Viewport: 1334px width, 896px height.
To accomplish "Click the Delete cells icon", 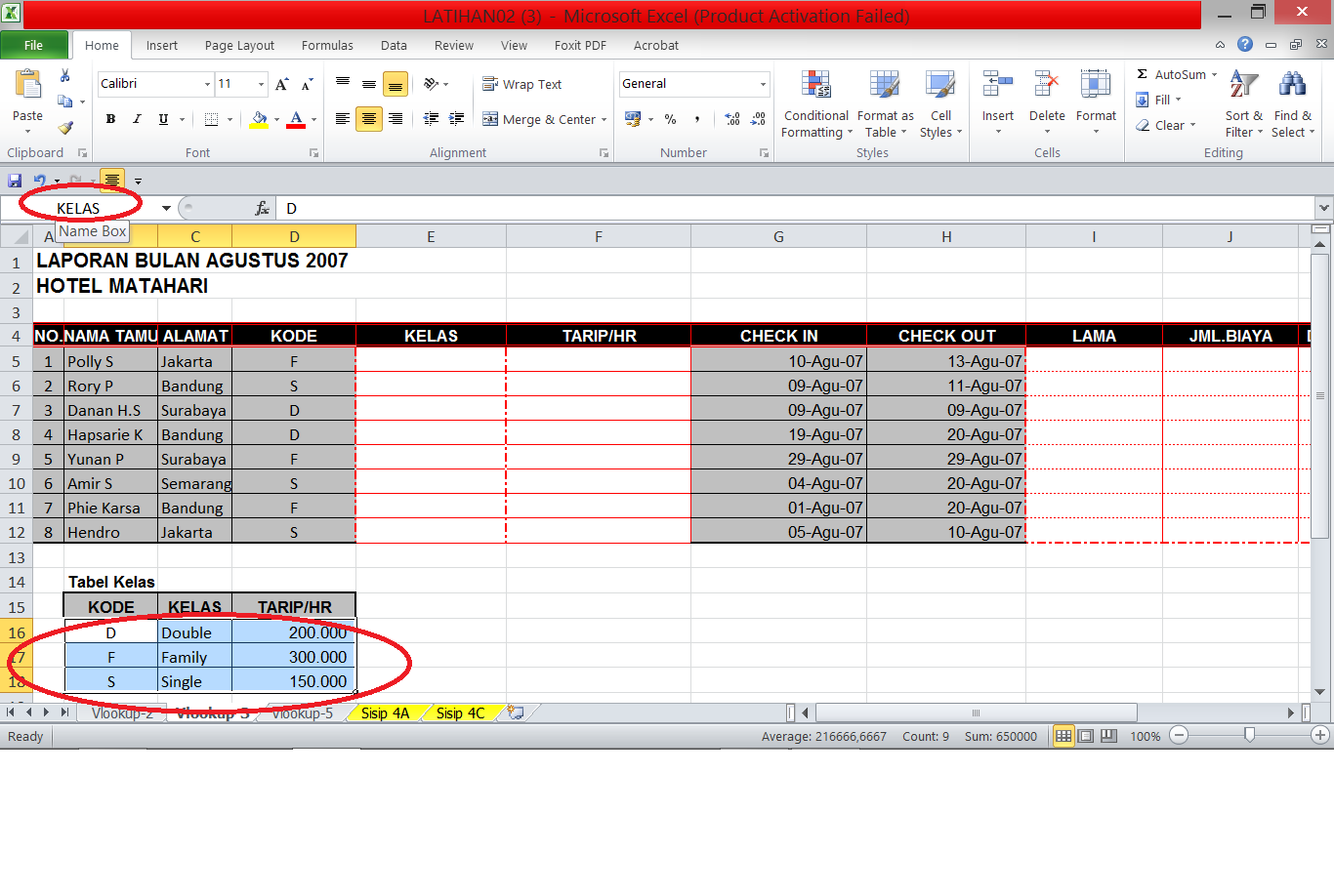I will 1047,85.
